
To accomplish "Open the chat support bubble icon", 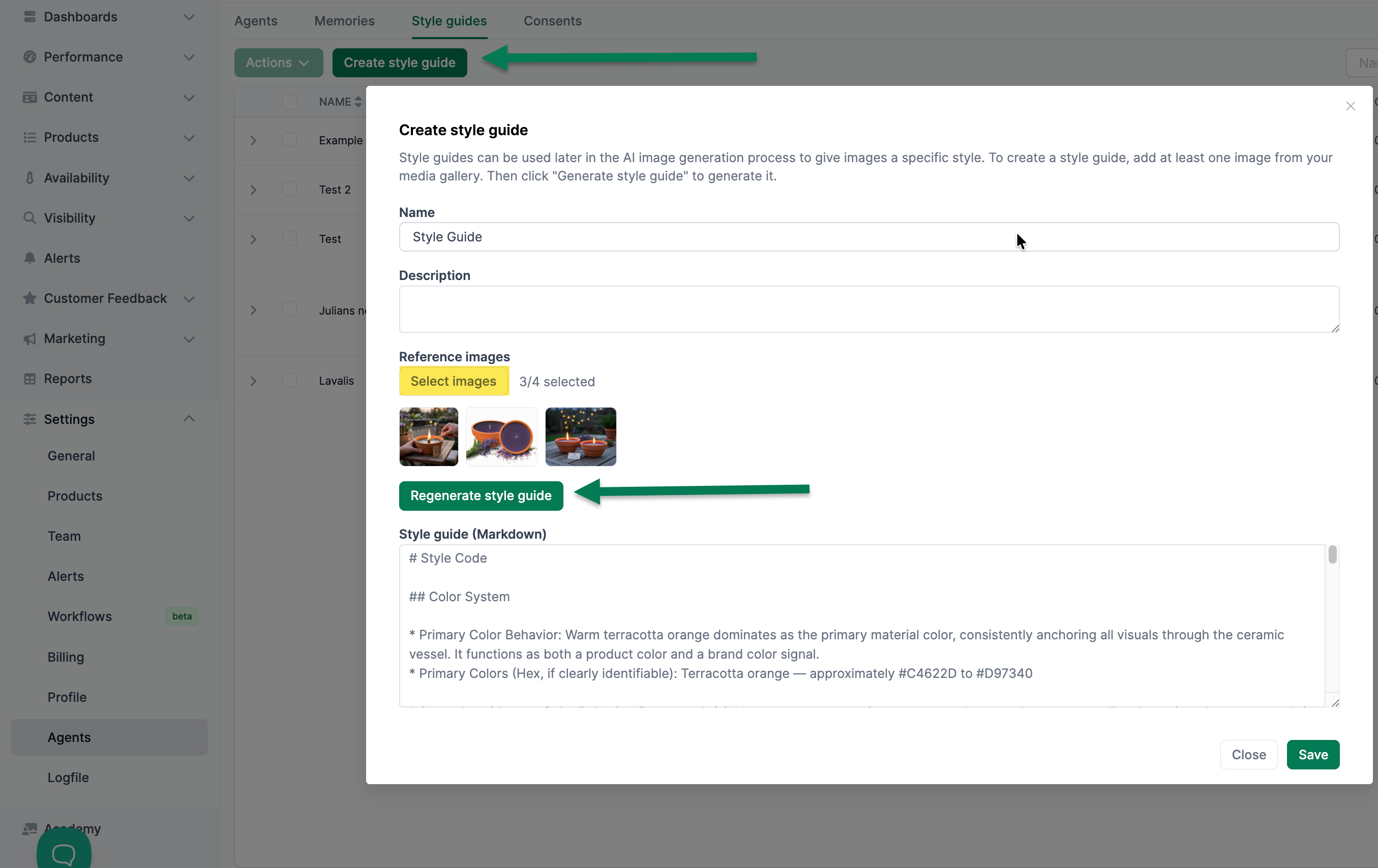I will (x=64, y=854).
